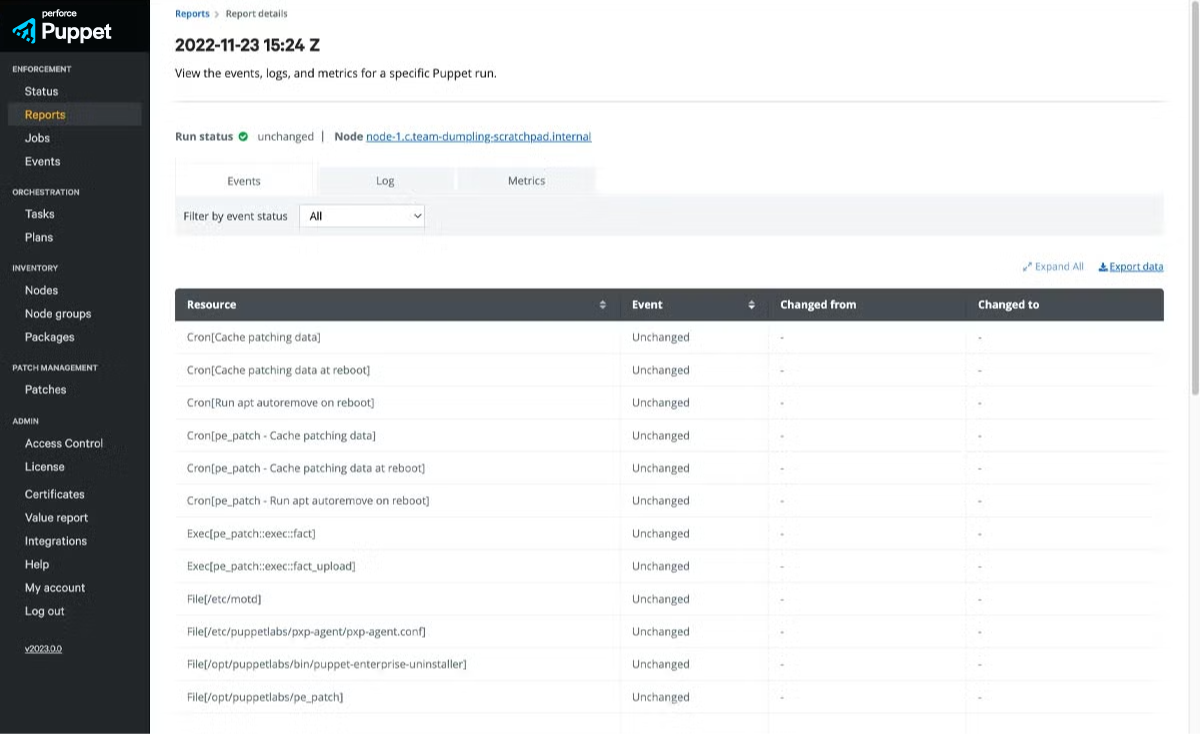Switch to the Metrics tab

(527, 180)
